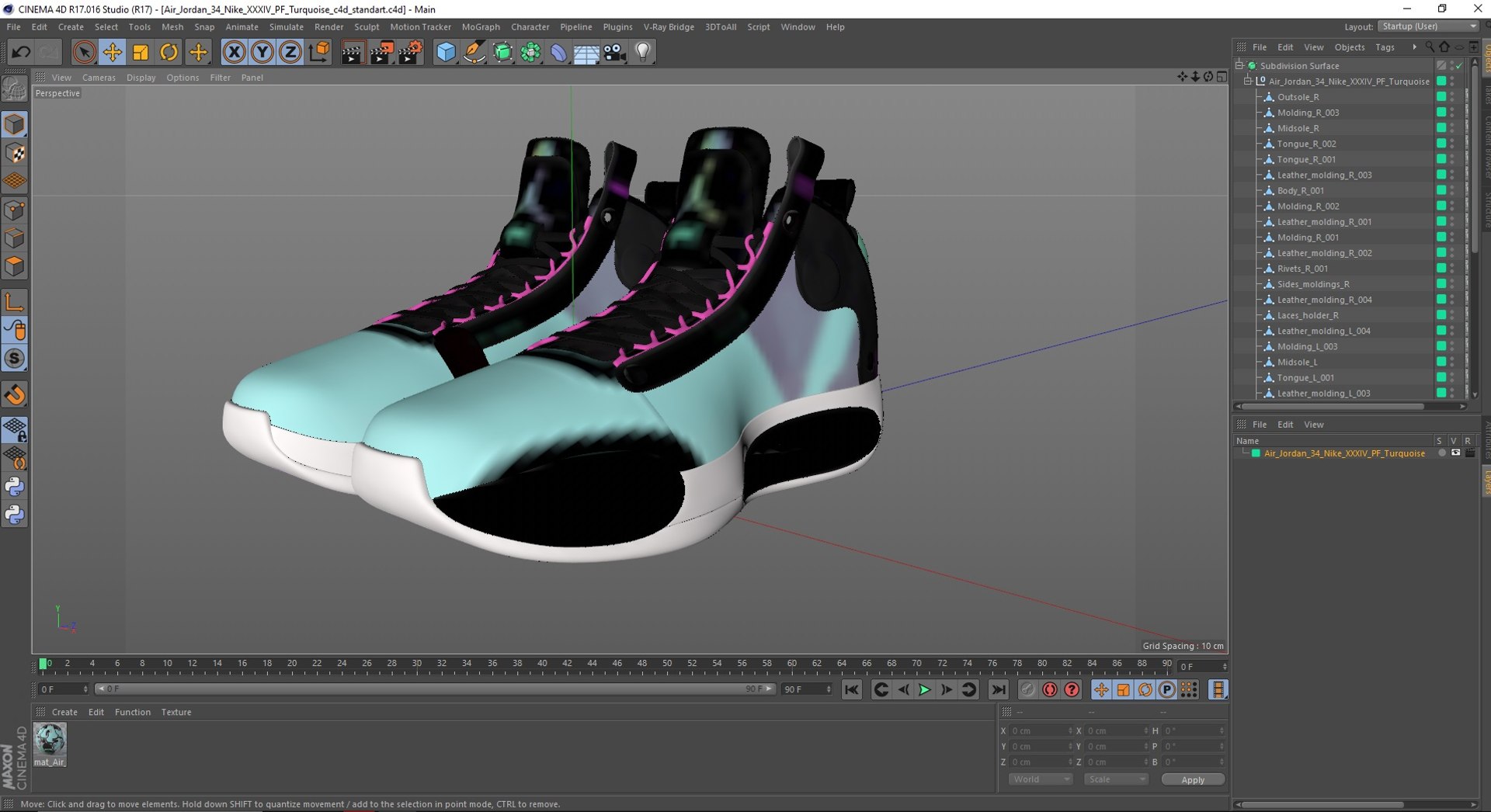Select mat_Air material thumbnail
The image size is (1491, 812).
click(x=50, y=740)
